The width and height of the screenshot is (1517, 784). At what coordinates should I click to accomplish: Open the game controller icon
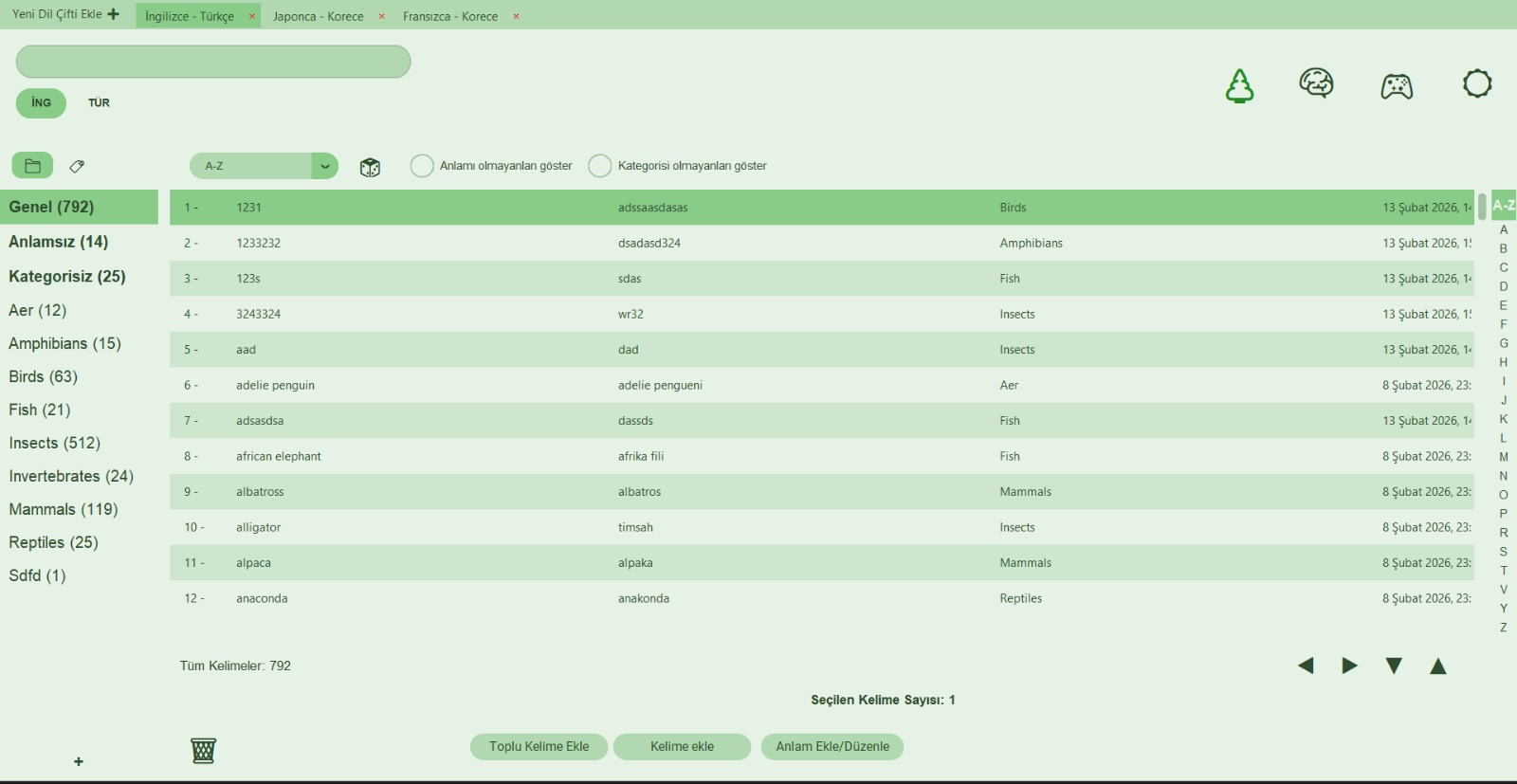[1396, 86]
